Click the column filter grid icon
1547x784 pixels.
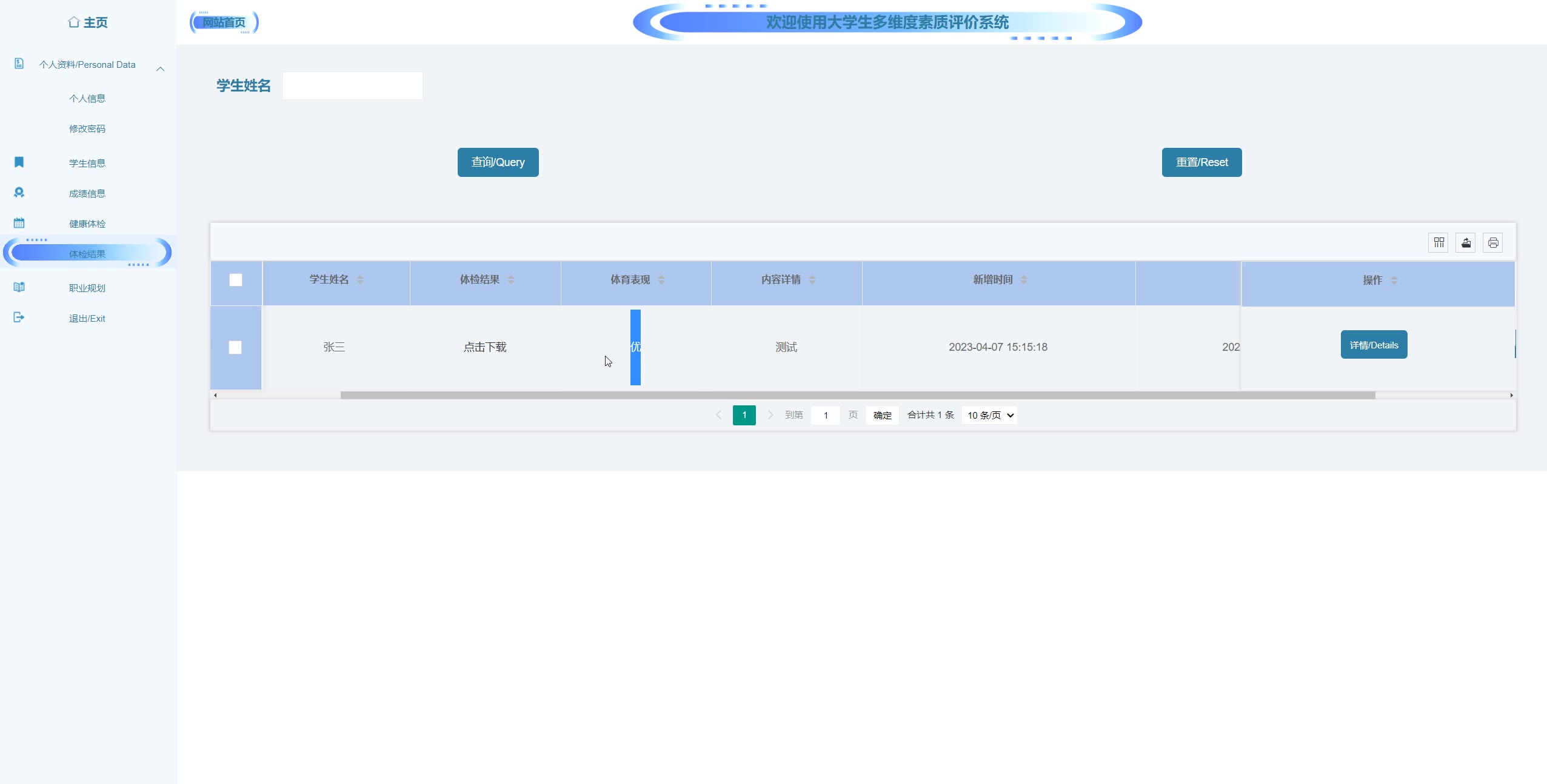point(1438,243)
